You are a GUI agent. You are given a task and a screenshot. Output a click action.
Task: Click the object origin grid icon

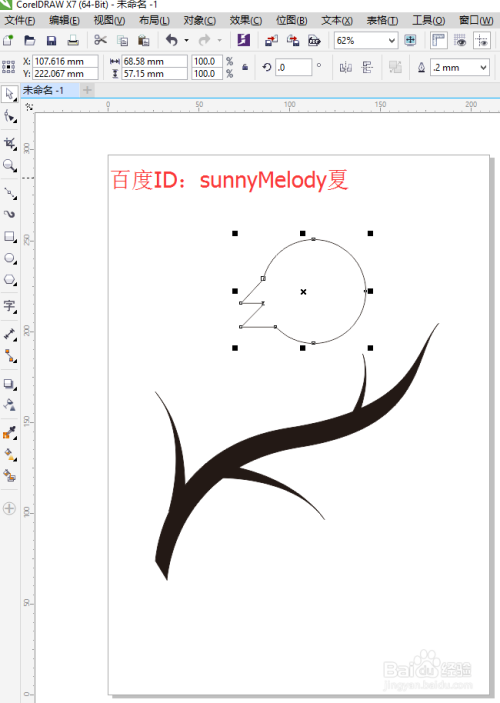[9, 67]
